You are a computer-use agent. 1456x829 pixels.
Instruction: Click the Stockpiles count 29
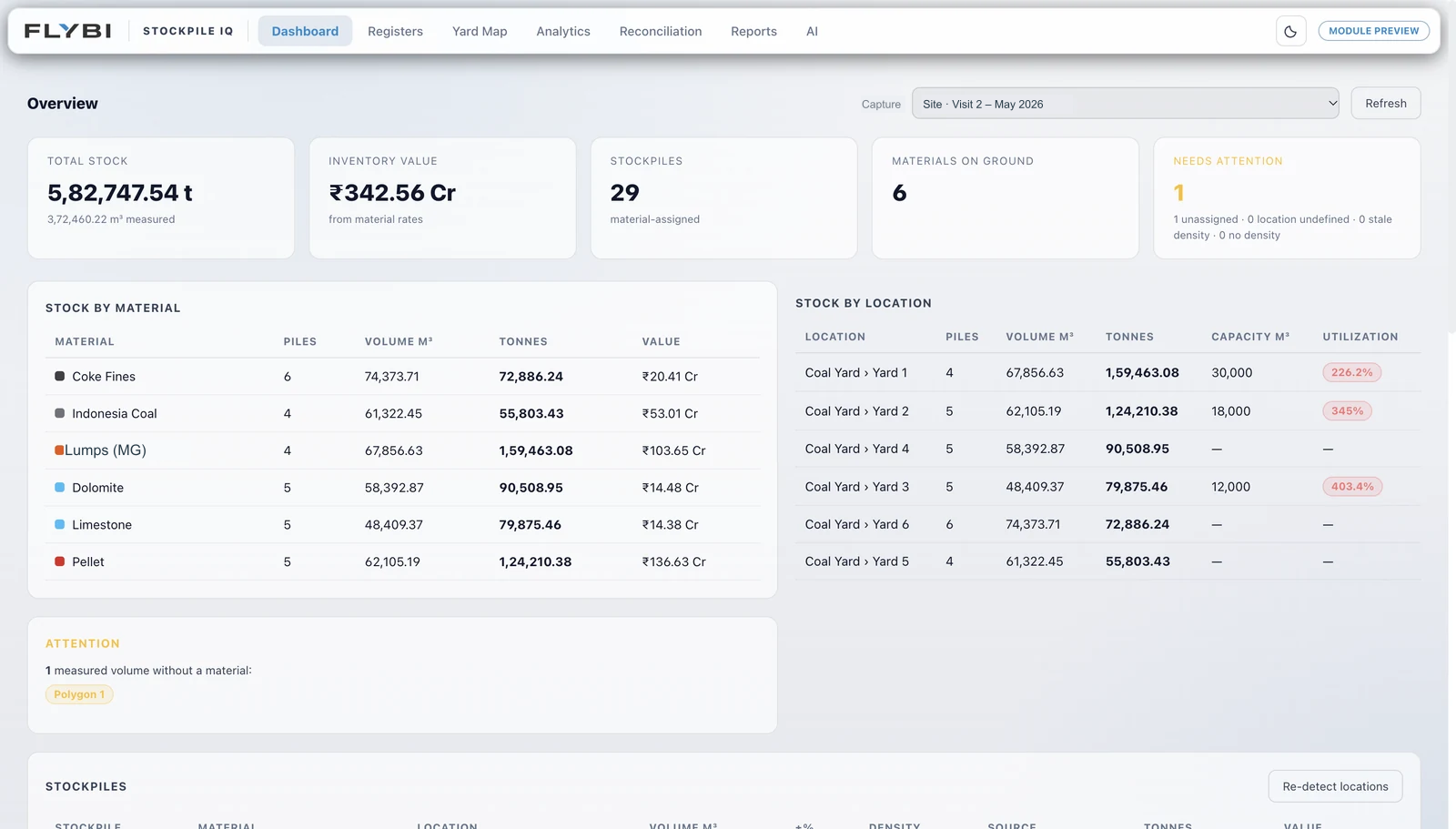click(624, 193)
